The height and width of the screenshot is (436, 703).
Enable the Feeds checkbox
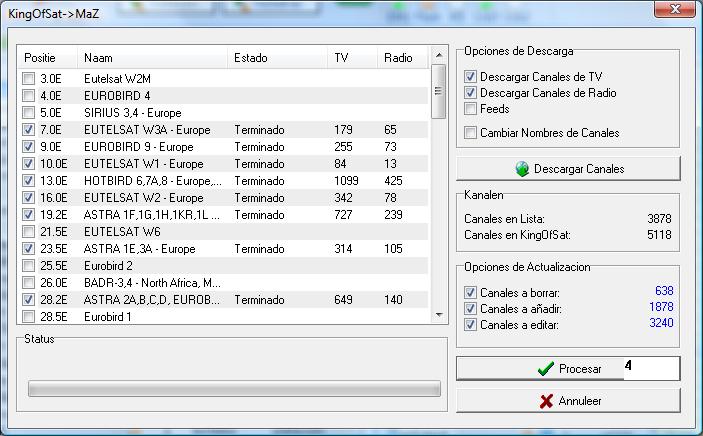470,109
